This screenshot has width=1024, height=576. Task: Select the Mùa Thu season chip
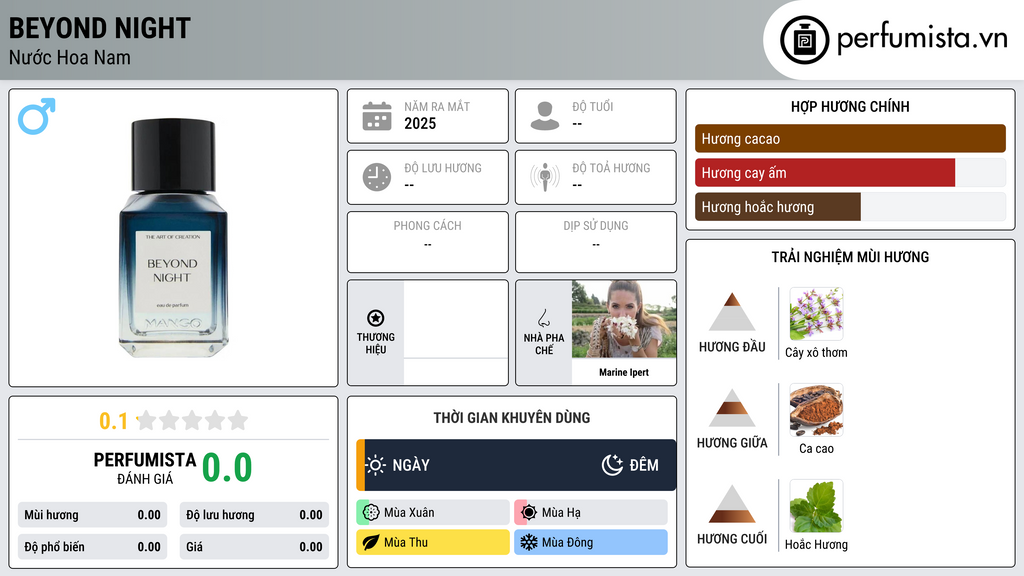[433, 542]
